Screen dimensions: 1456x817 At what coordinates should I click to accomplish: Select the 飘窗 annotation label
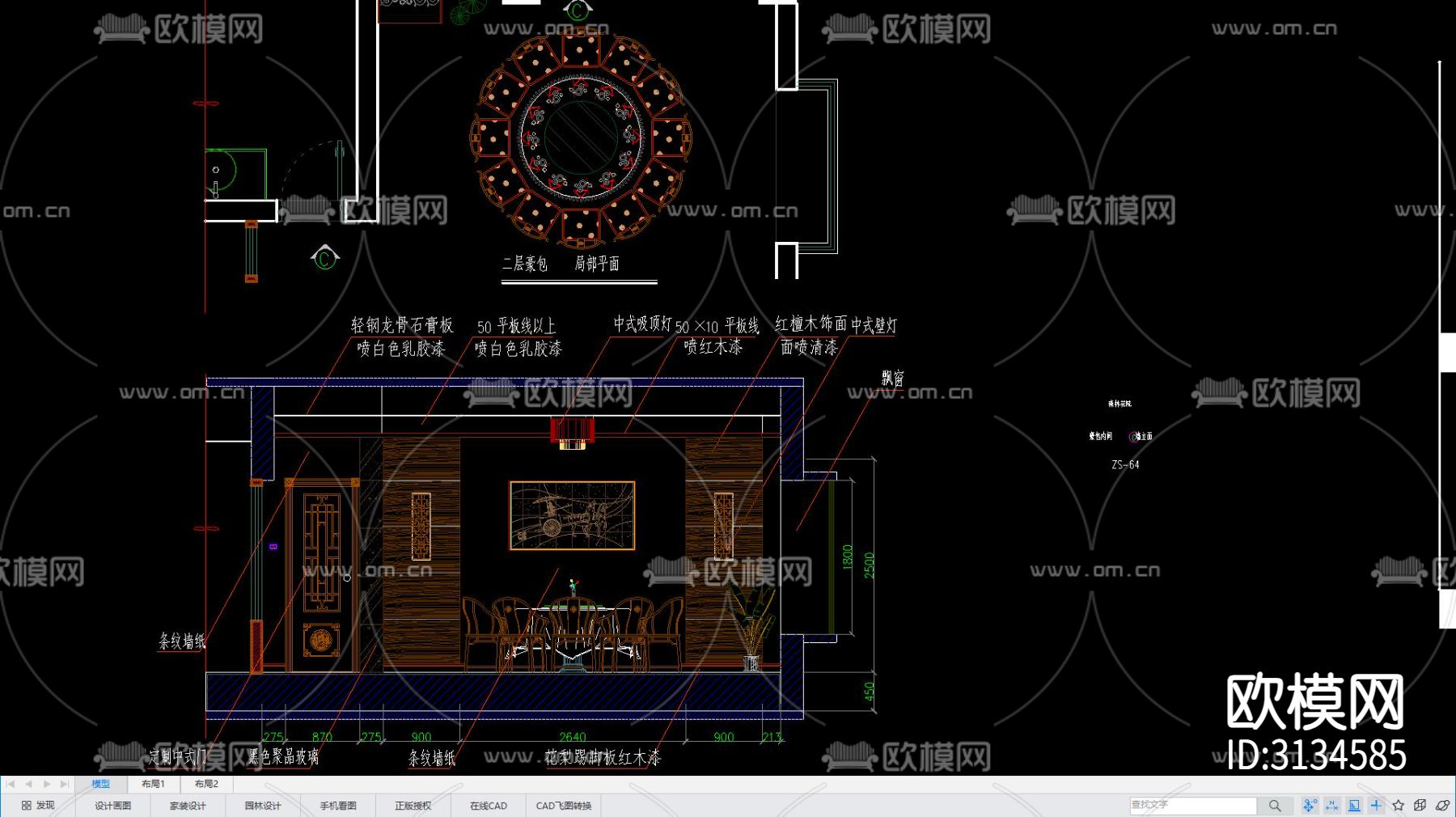tap(893, 378)
